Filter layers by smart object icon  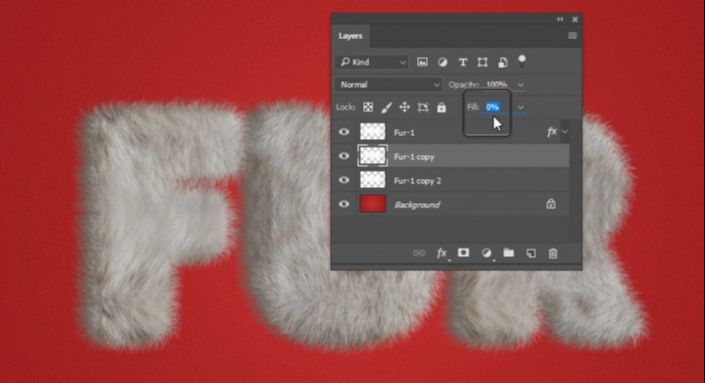click(x=503, y=62)
